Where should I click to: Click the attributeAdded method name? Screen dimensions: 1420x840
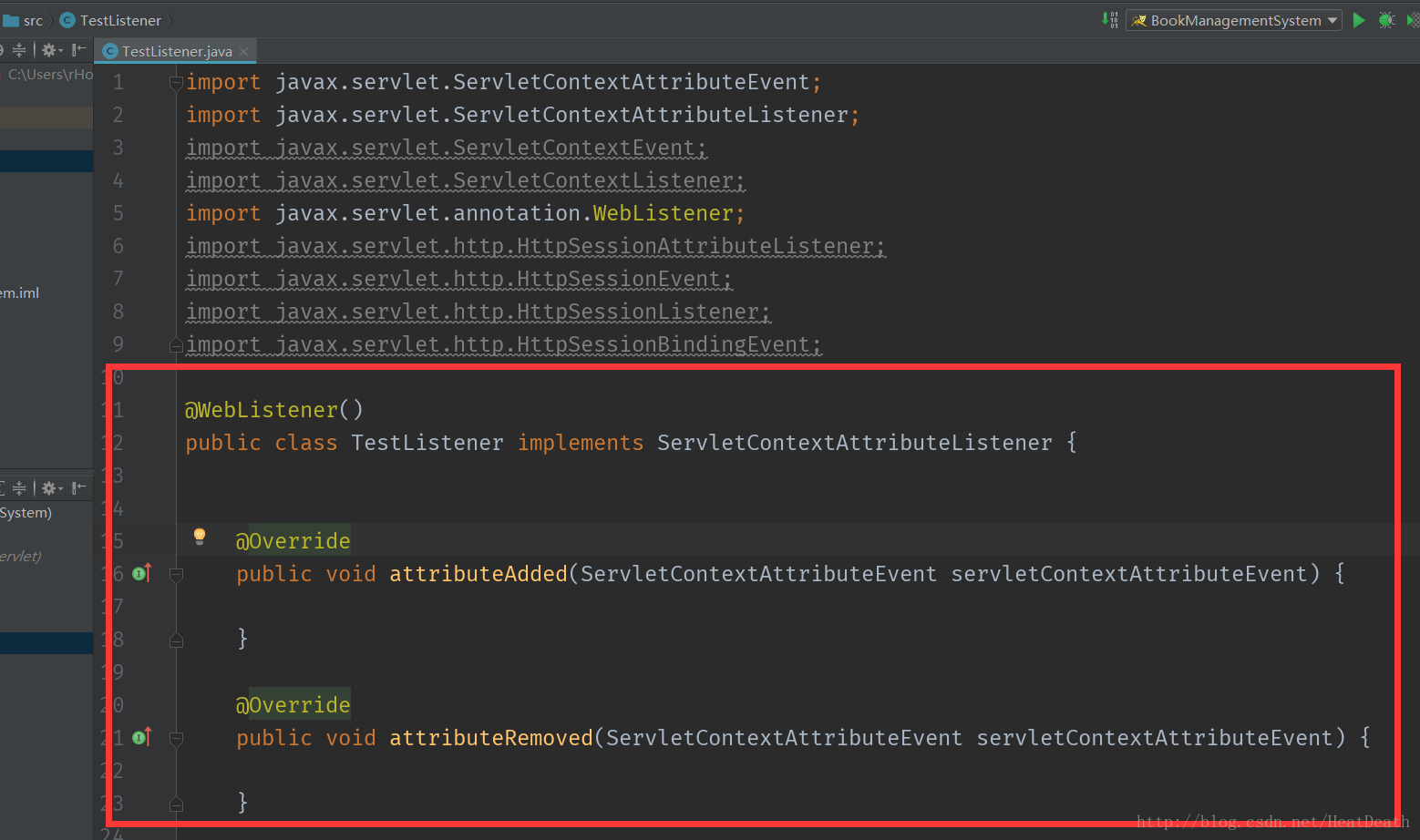coord(478,574)
